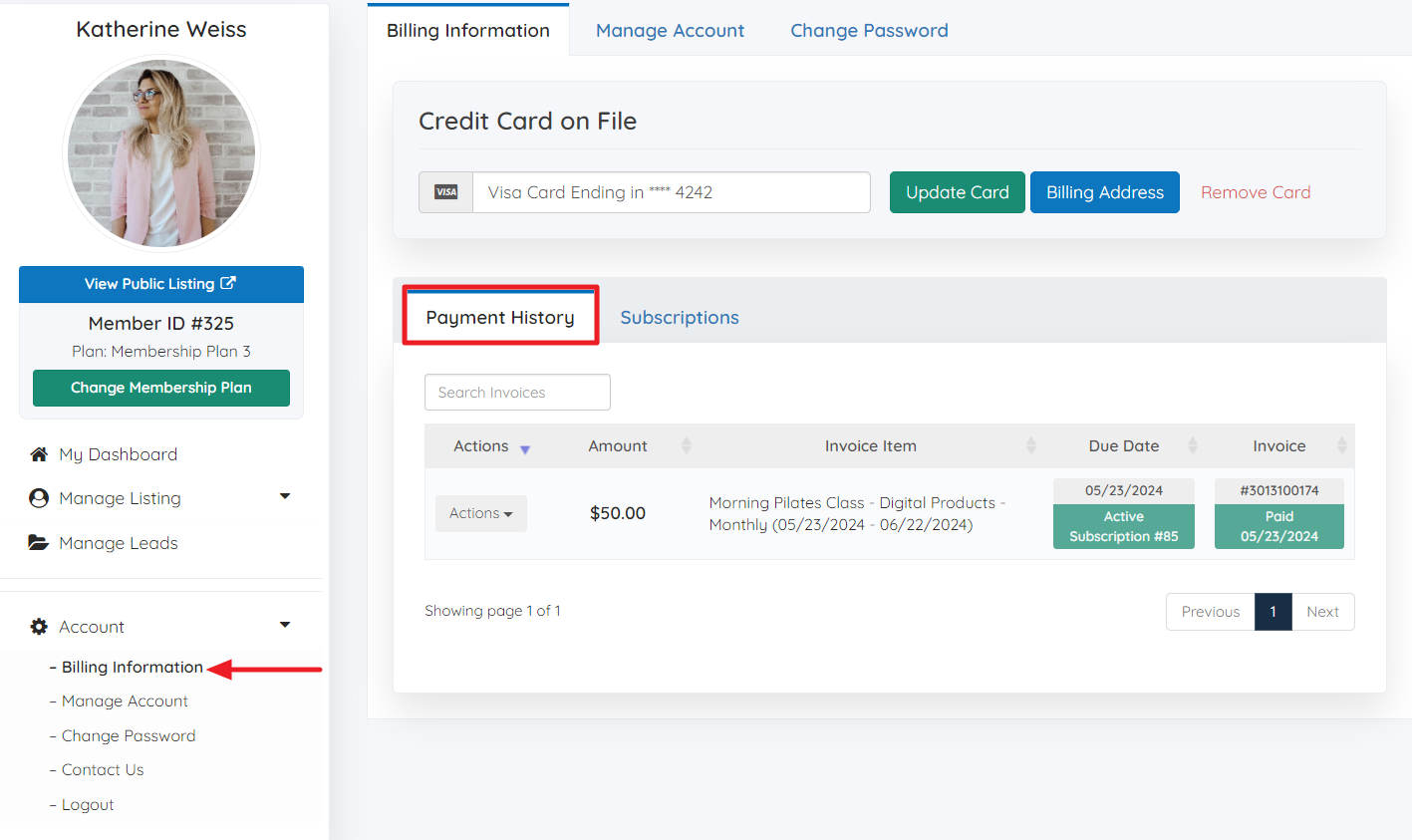Click the Search Invoices field
1412x840 pixels.
coord(517,393)
